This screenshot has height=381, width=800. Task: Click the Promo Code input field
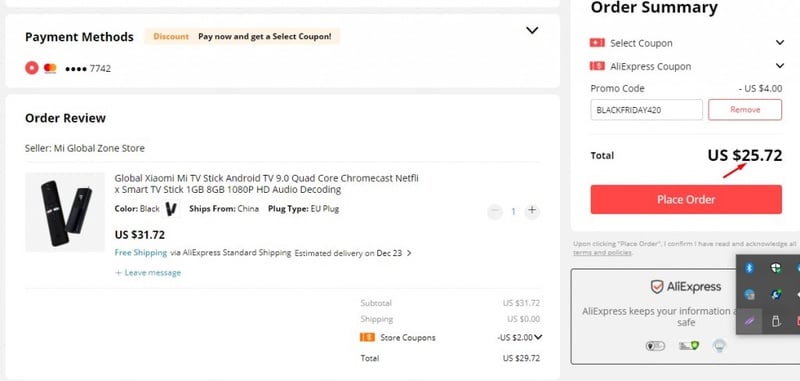pos(646,110)
